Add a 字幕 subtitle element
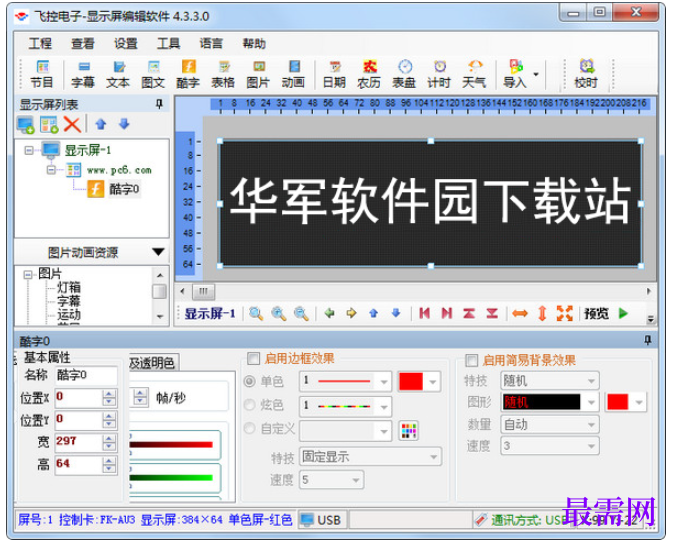 [x=83, y=74]
